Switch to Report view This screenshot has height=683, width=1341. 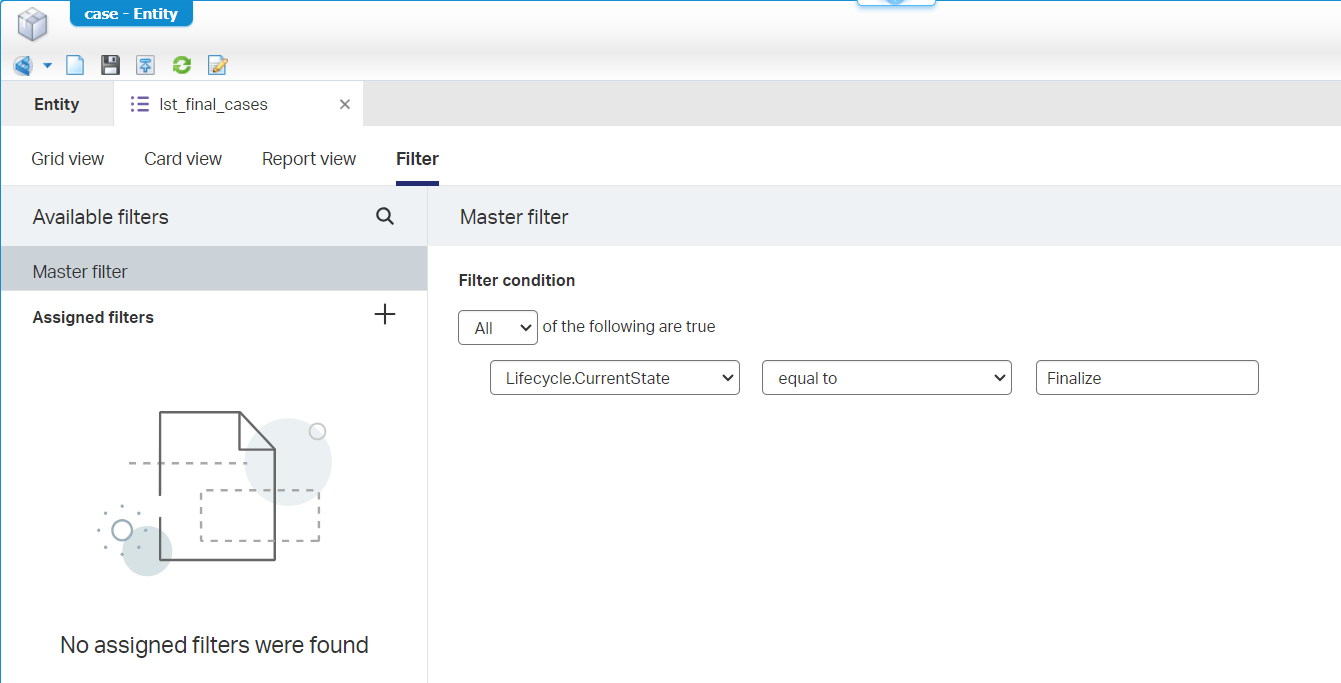pyautogui.click(x=309, y=159)
